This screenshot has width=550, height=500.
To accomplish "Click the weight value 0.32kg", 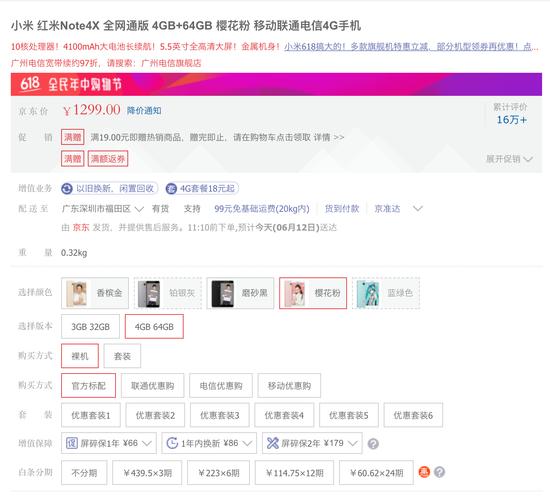I will pyautogui.click(x=74, y=253).
